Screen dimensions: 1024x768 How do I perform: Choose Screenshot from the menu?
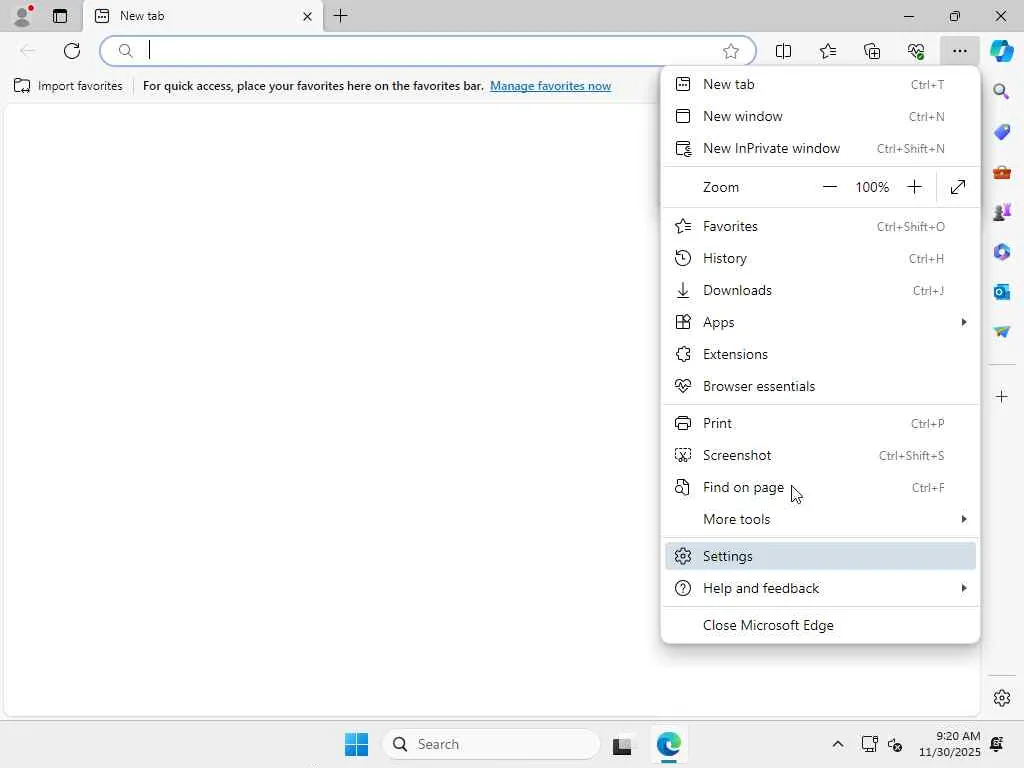pos(820,455)
